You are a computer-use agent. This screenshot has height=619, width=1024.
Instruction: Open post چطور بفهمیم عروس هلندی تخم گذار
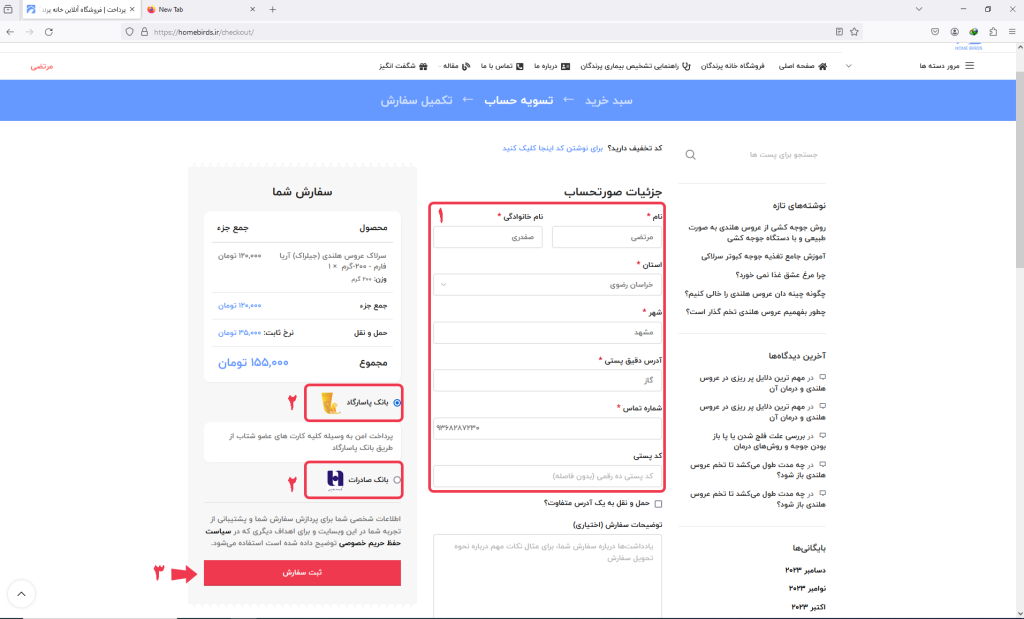(x=756, y=312)
